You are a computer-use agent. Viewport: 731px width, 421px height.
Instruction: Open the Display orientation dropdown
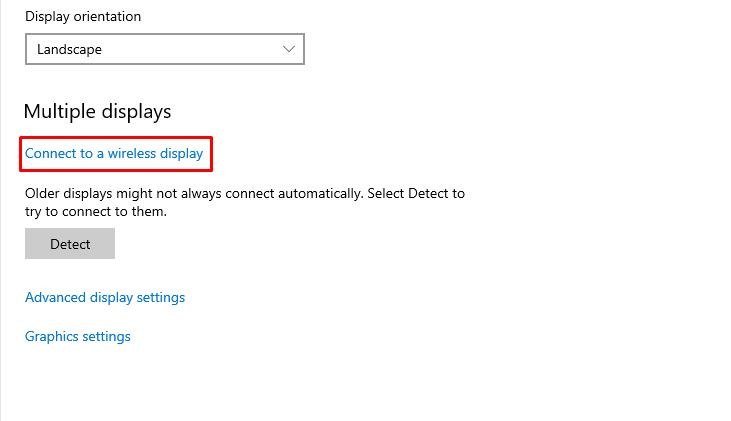point(164,49)
